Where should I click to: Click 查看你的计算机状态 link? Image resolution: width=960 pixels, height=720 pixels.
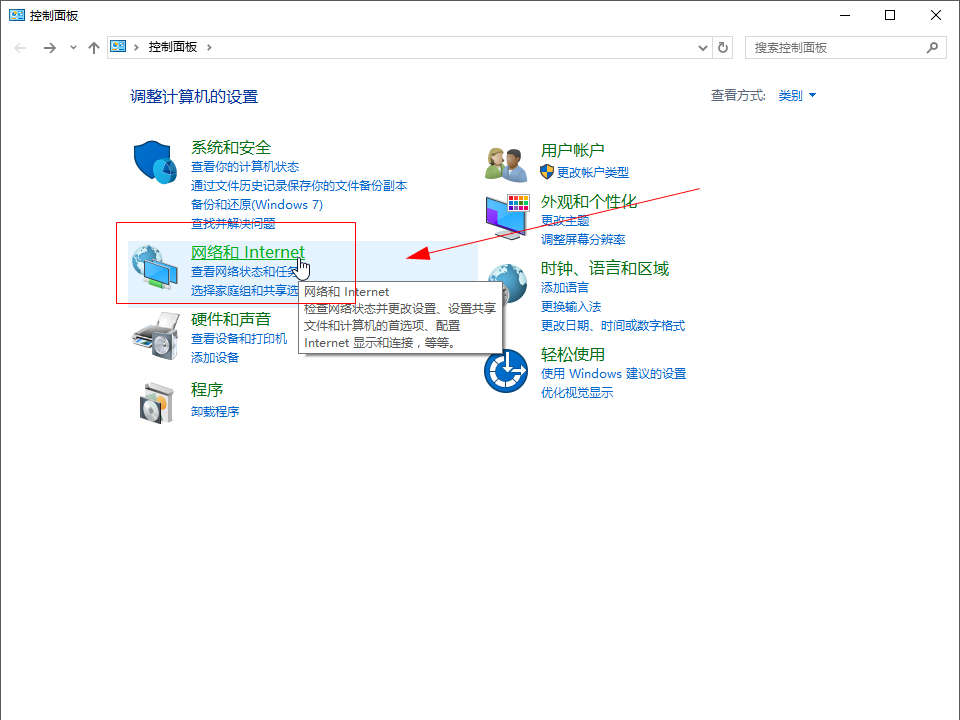[x=245, y=167]
